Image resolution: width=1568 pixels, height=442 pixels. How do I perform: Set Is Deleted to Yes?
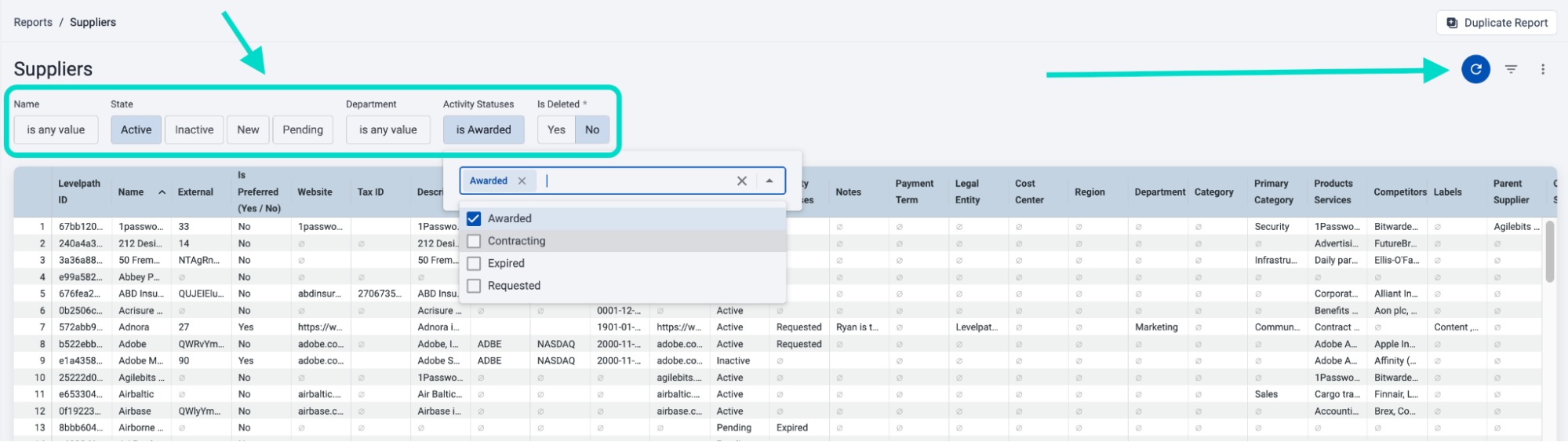point(556,130)
